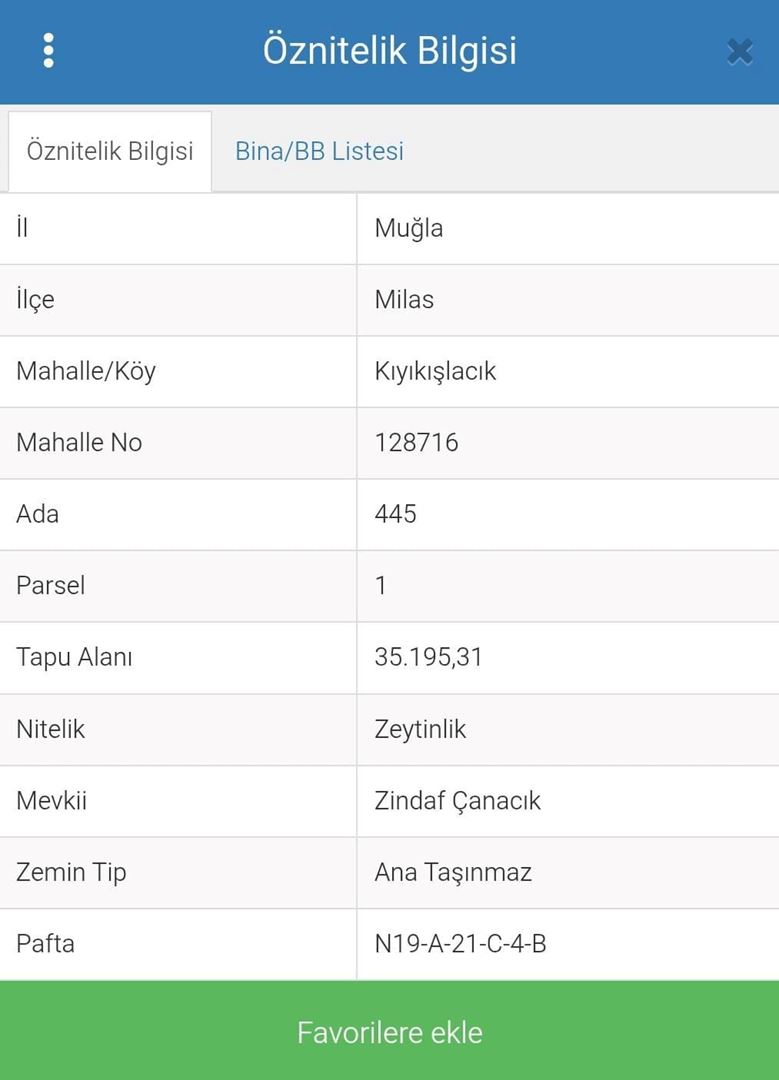The image size is (779, 1080).
Task: Click the Mahalle/Köy row label
Action: pyautogui.click(x=86, y=371)
